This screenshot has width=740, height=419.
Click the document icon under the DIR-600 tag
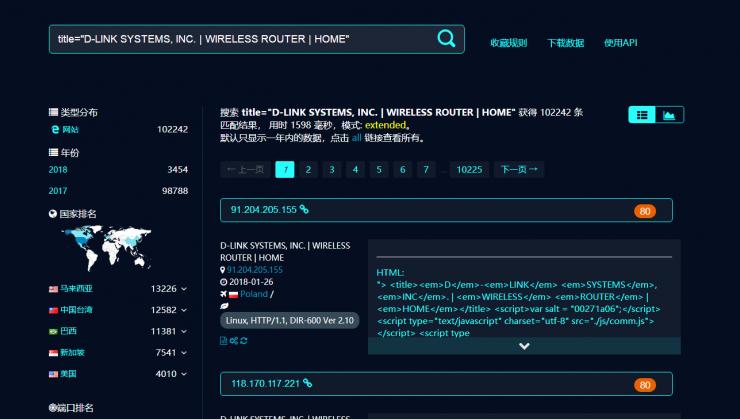[224, 341]
